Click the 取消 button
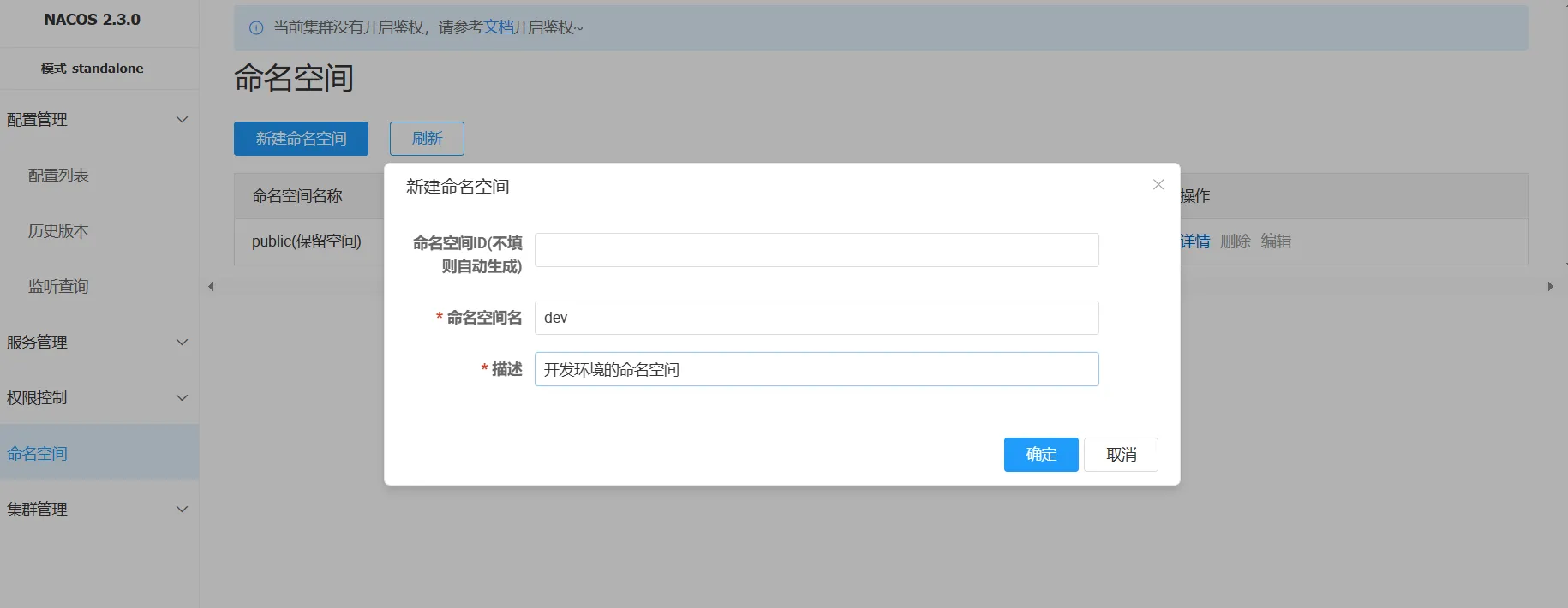 [x=1121, y=455]
